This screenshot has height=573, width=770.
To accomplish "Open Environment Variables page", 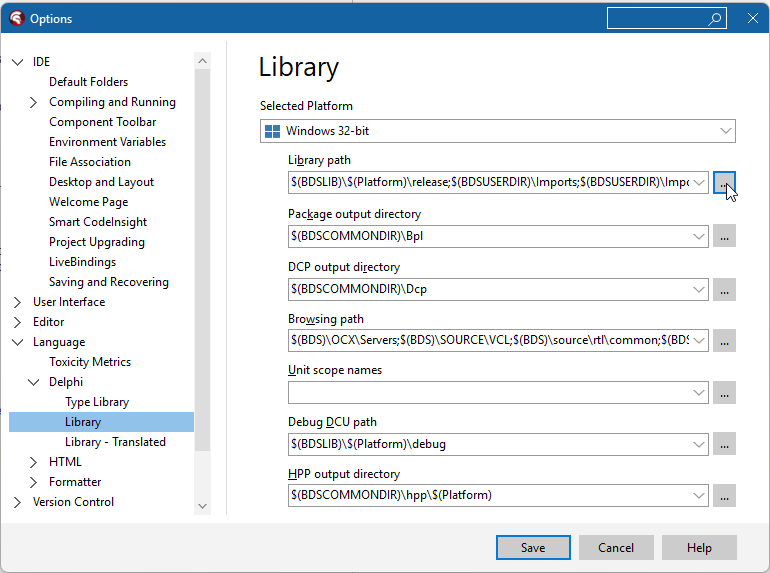I will [108, 142].
